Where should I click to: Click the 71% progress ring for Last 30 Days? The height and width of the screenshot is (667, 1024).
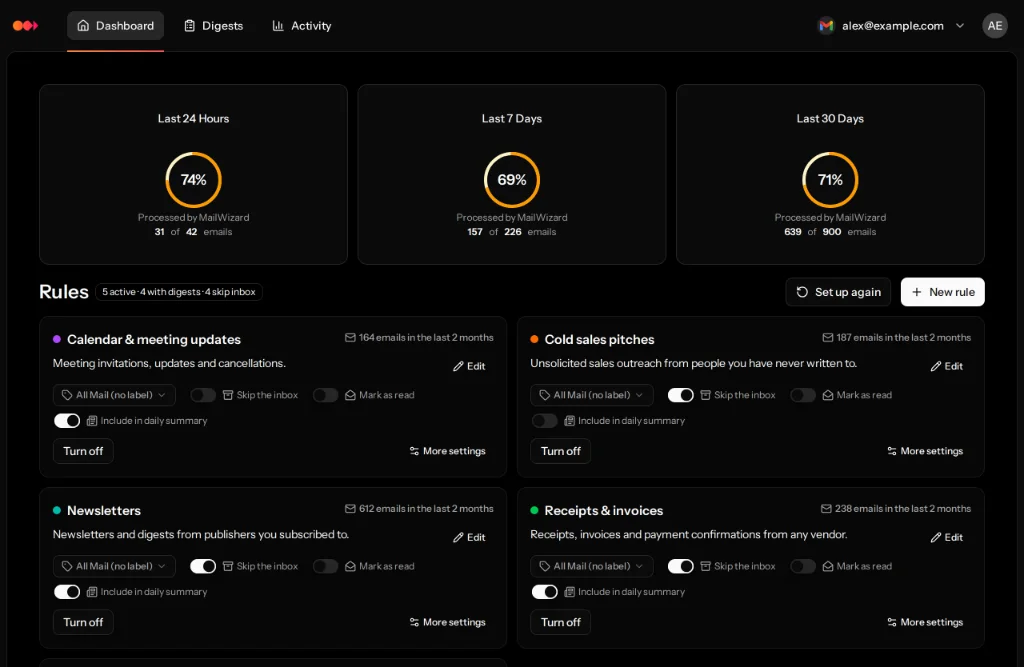coord(830,180)
